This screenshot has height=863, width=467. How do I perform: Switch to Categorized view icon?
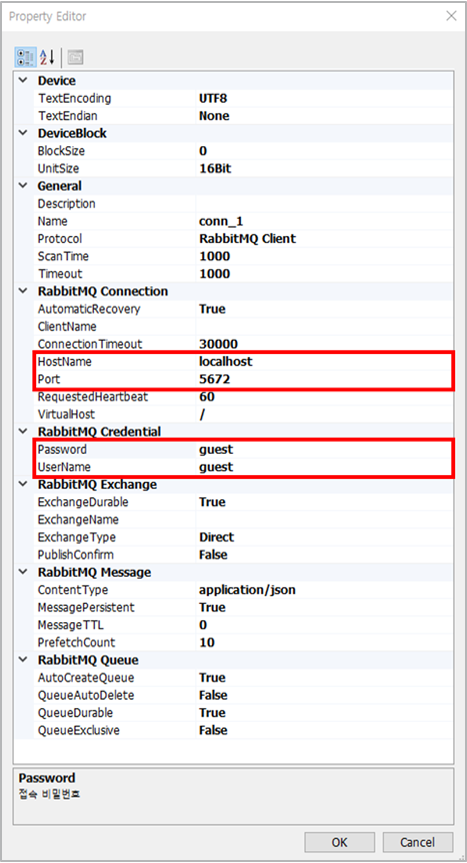26,57
